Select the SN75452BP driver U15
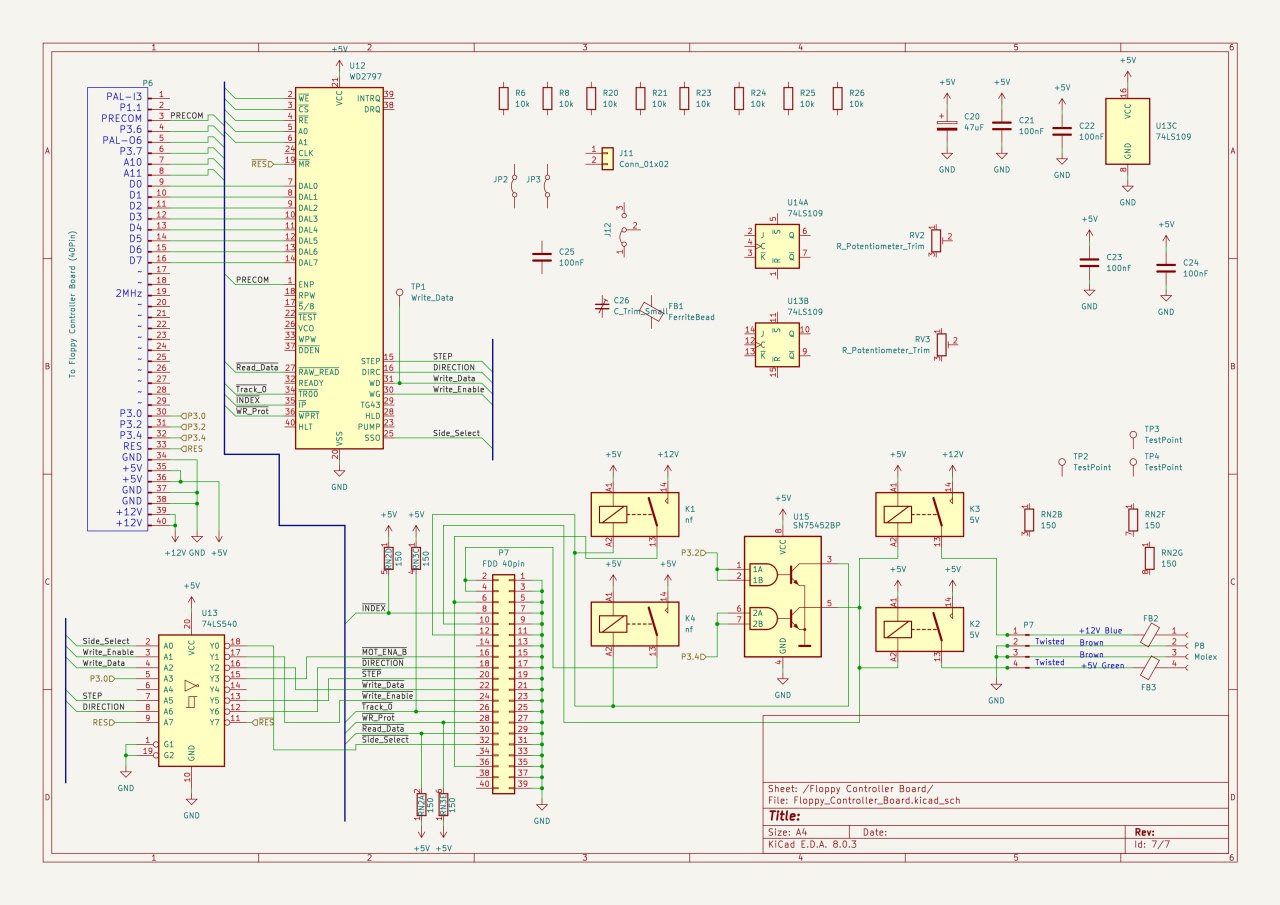Viewport: 1280px width, 905px height. coord(782,596)
